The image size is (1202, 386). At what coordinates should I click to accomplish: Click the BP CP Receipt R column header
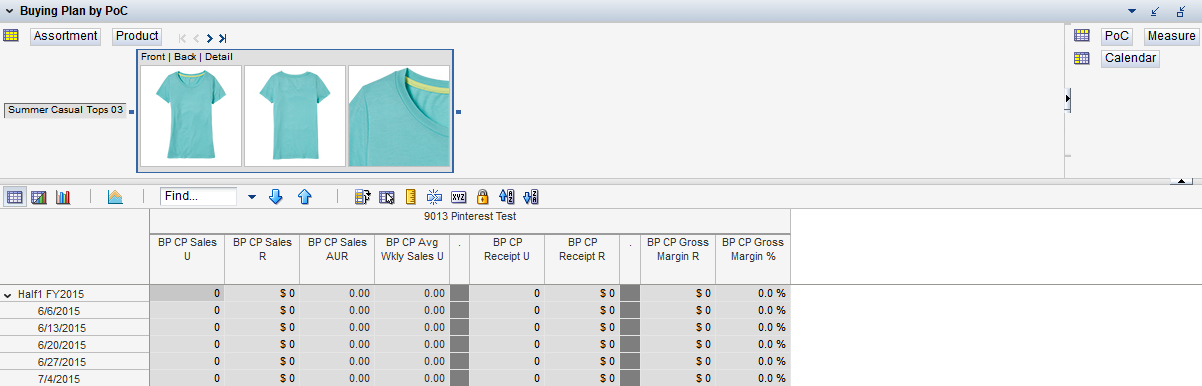tap(582, 259)
